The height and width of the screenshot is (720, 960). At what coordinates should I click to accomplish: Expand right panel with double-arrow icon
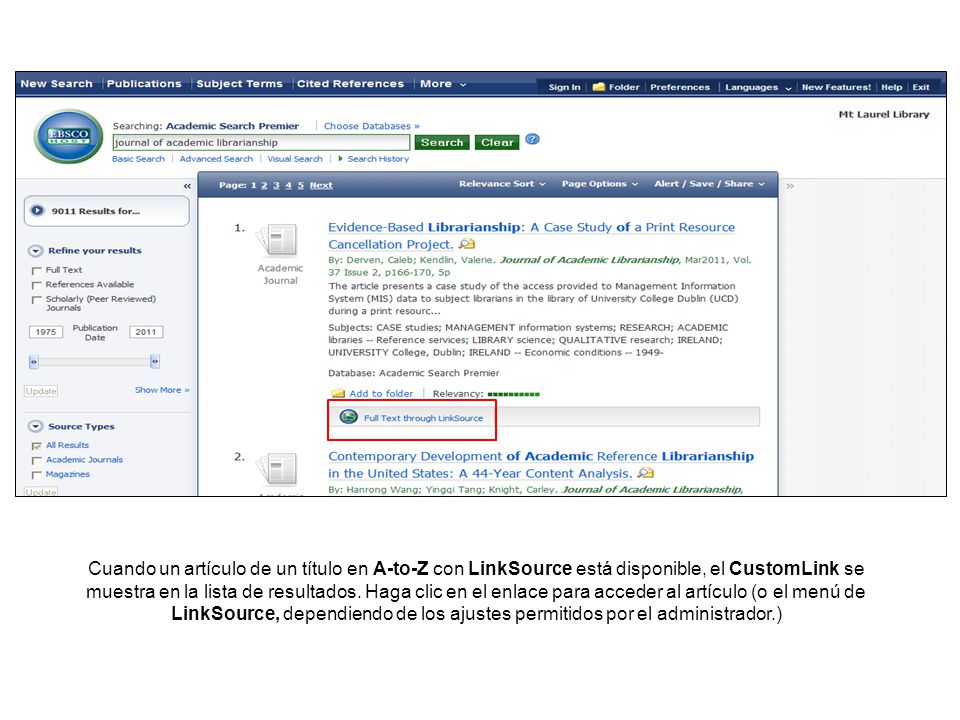[x=790, y=186]
